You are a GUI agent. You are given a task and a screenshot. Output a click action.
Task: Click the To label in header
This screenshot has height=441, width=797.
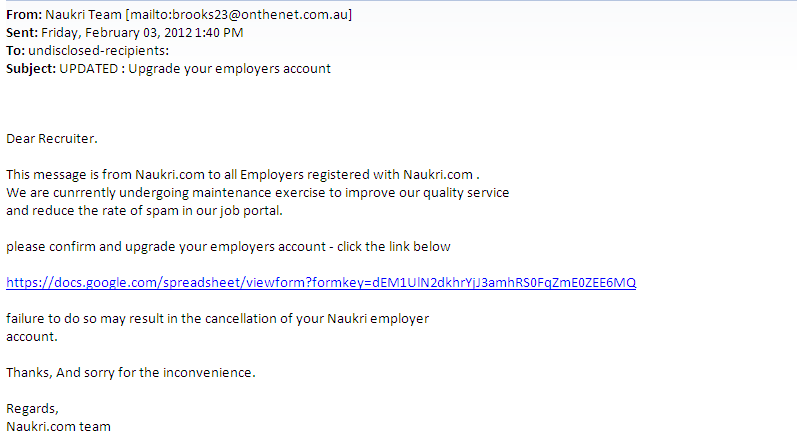[15, 51]
